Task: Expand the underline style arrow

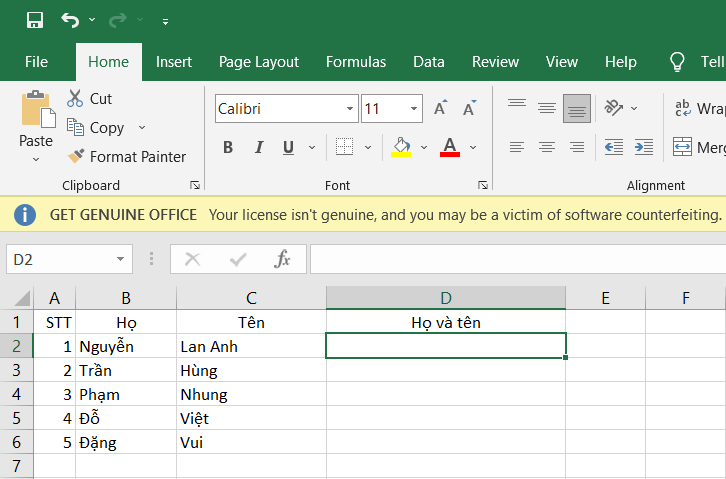Action: [x=312, y=147]
